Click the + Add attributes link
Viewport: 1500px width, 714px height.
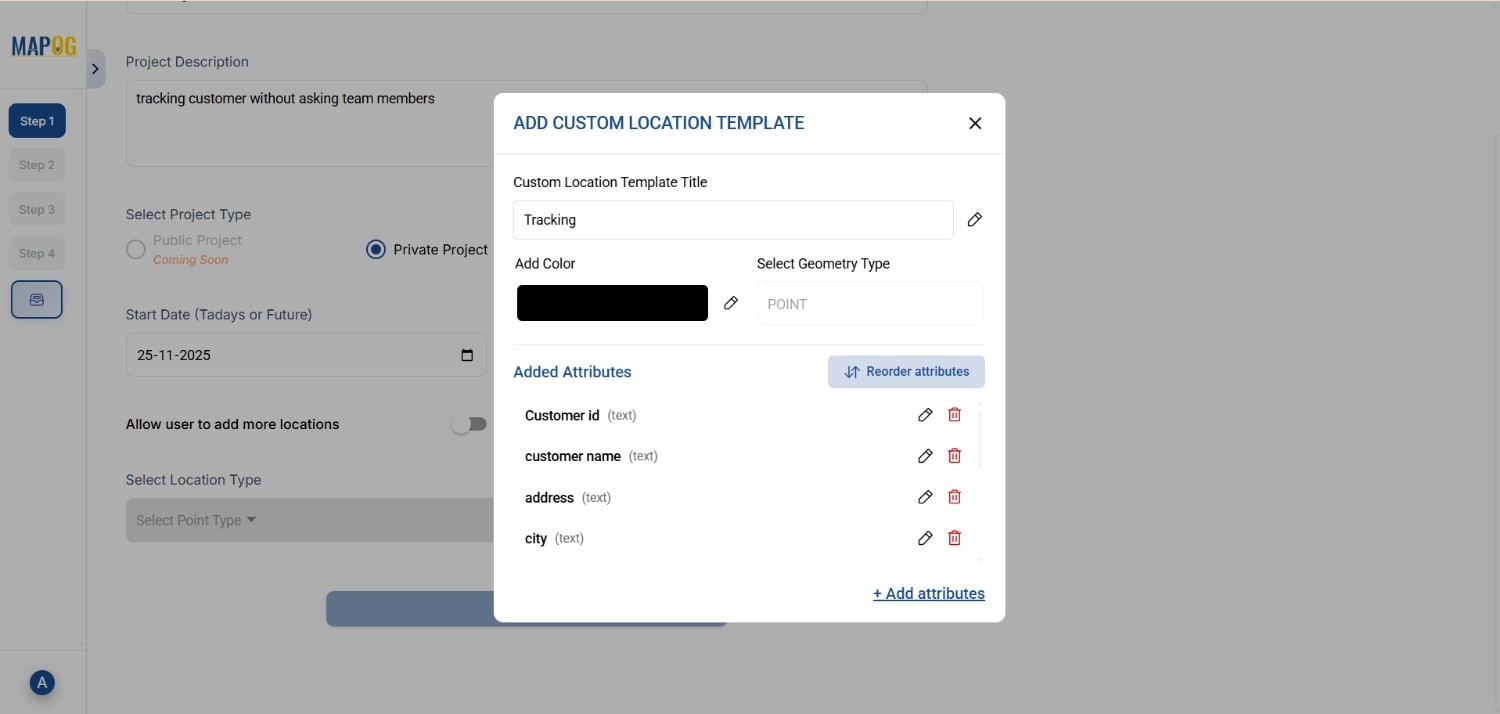(928, 592)
